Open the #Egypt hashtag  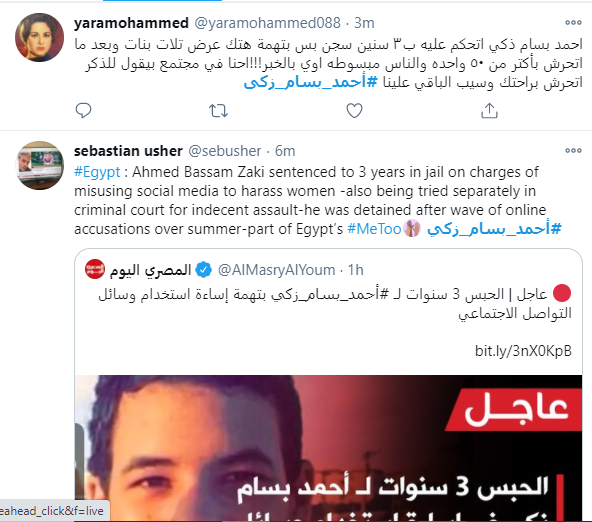pyautogui.click(x=97, y=172)
